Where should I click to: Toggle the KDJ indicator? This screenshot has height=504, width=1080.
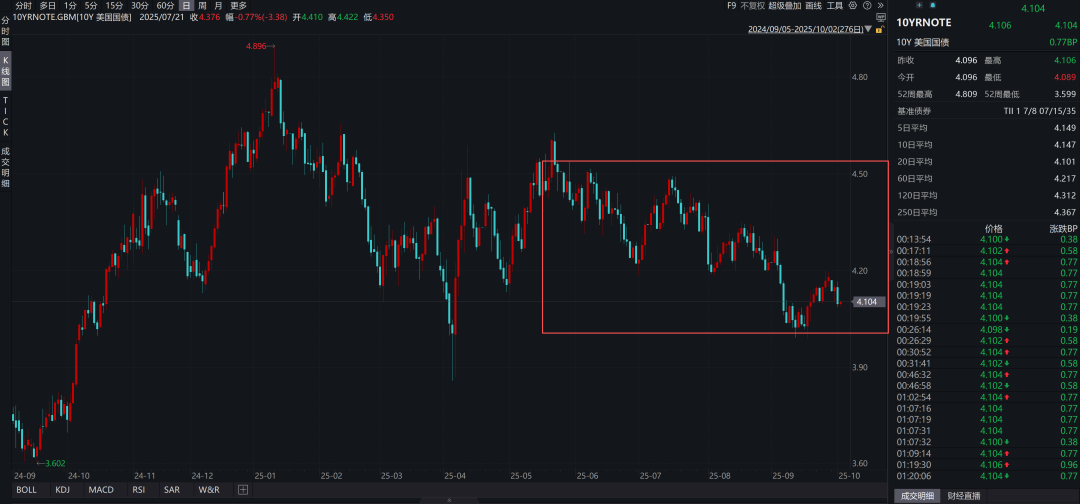click(62, 490)
